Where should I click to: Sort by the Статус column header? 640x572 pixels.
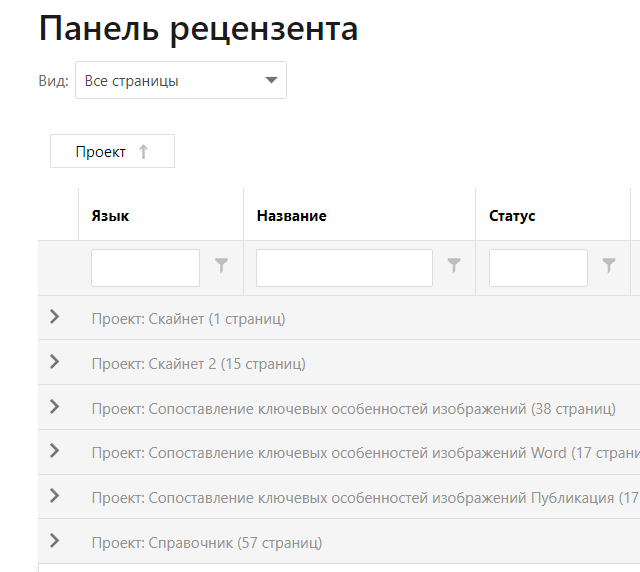click(x=512, y=216)
